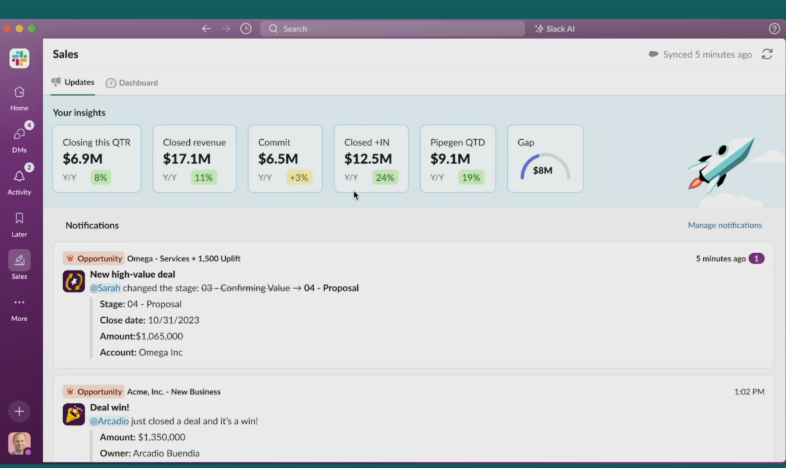Open the Closed revenue card
786x468 pixels.
coord(194,158)
